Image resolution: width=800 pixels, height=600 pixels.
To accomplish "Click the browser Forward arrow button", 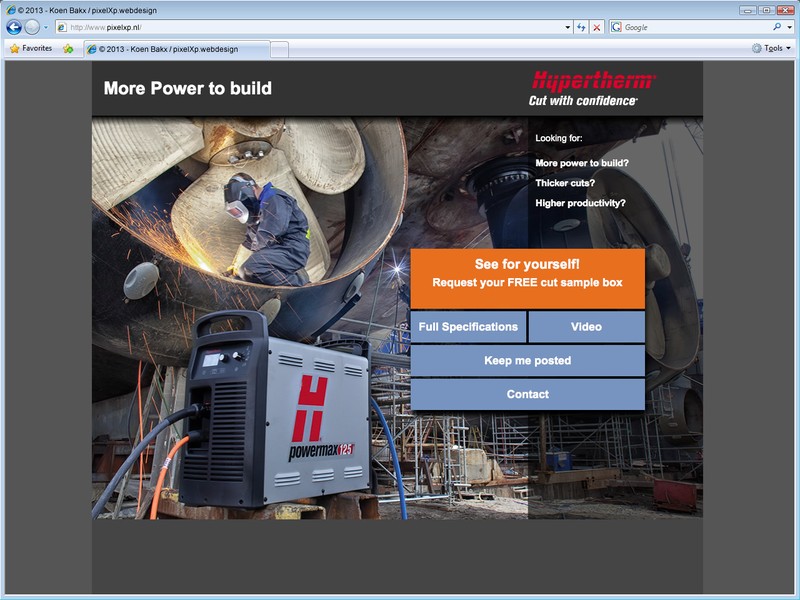I will [32, 27].
